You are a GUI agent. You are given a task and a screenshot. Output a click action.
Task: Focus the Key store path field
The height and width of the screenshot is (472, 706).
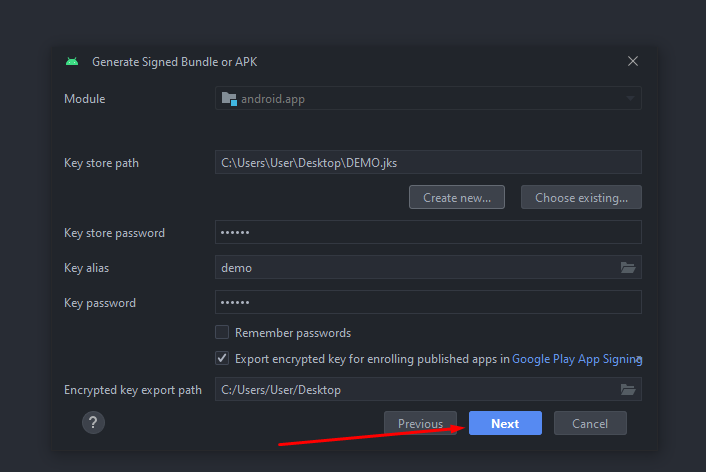(427, 163)
